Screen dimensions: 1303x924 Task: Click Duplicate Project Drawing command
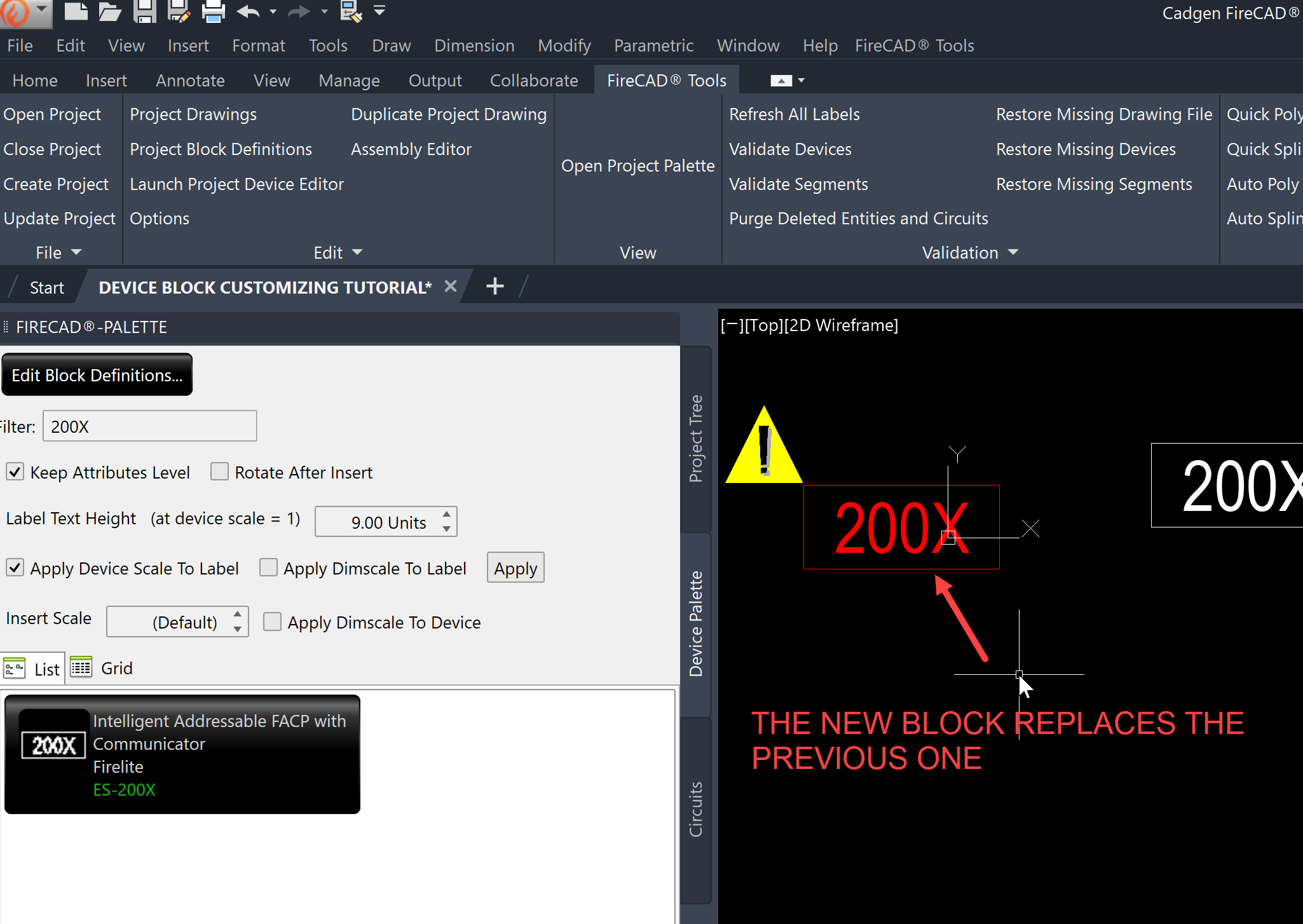(x=449, y=114)
